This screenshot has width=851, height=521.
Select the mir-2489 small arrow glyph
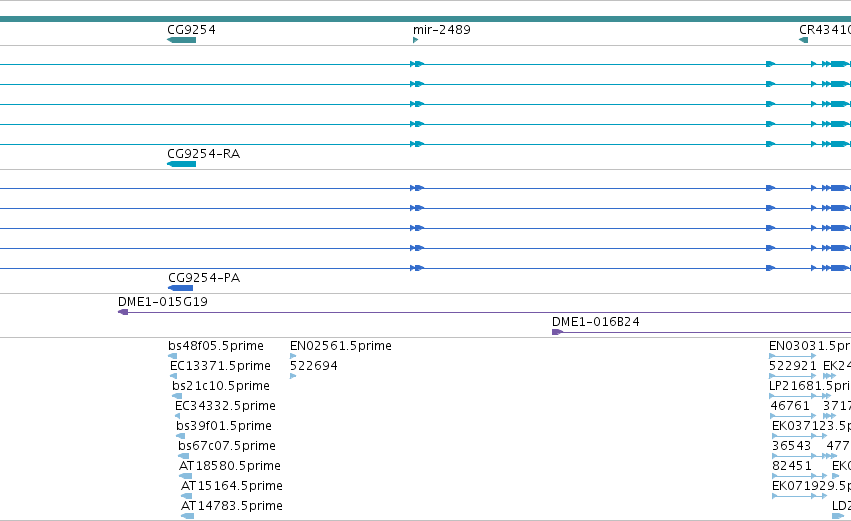(415, 40)
